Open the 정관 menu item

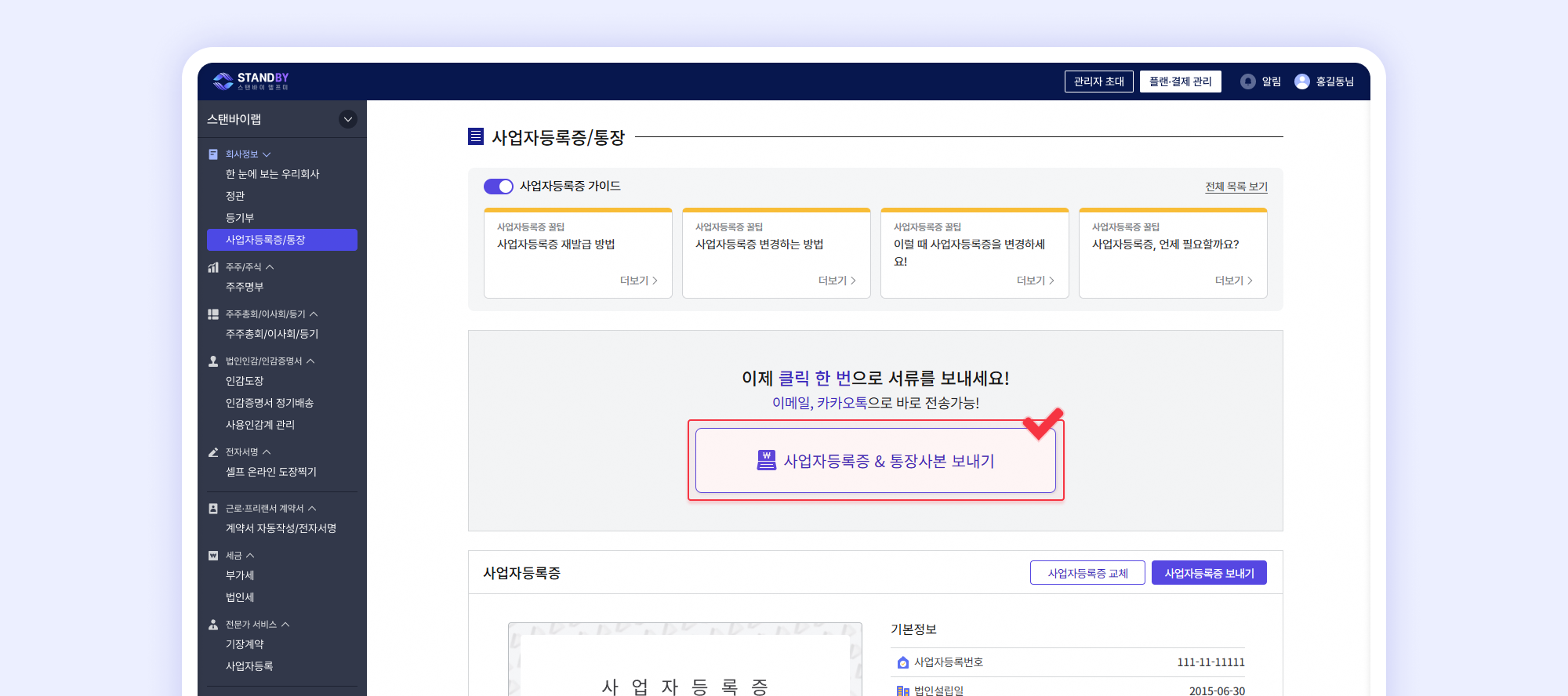click(235, 196)
